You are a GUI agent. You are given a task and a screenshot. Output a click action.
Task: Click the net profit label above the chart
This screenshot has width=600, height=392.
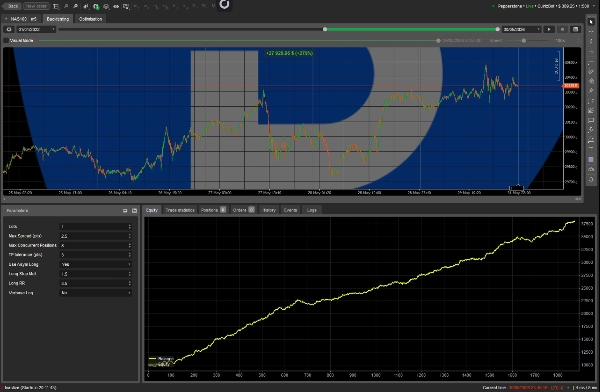point(289,53)
